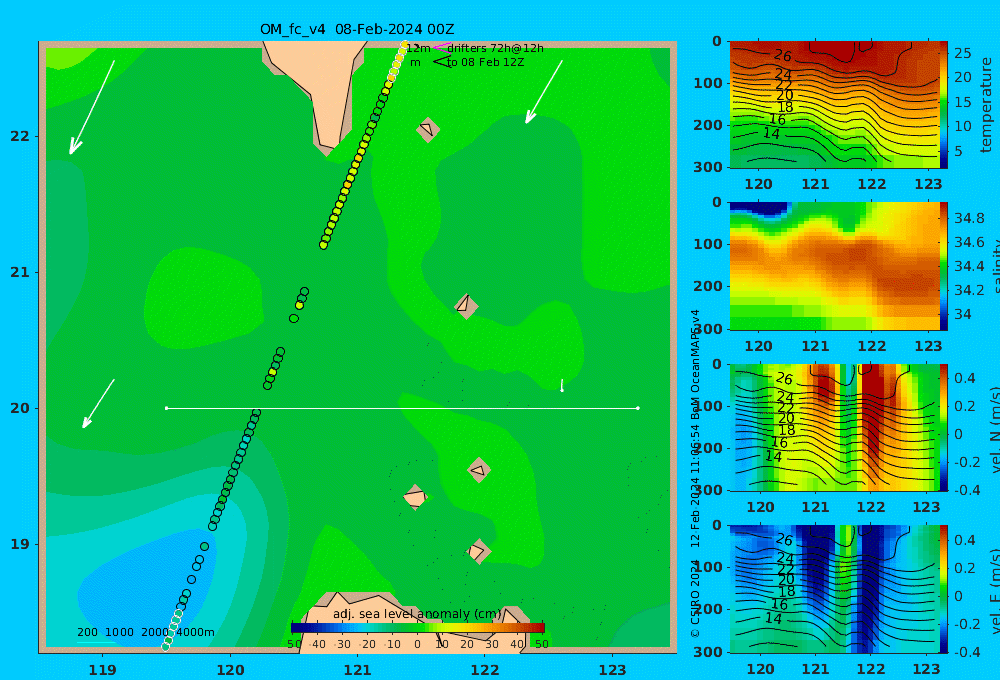Screen dimensions: 1000x680
Task: Click the '18' contour label in vel. N panel
Action: tap(787, 430)
